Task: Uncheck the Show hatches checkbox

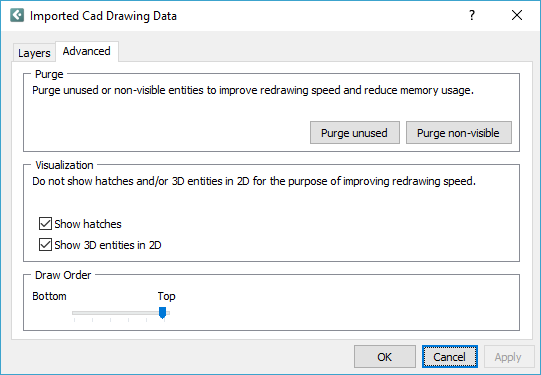Action: click(x=45, y=224)
